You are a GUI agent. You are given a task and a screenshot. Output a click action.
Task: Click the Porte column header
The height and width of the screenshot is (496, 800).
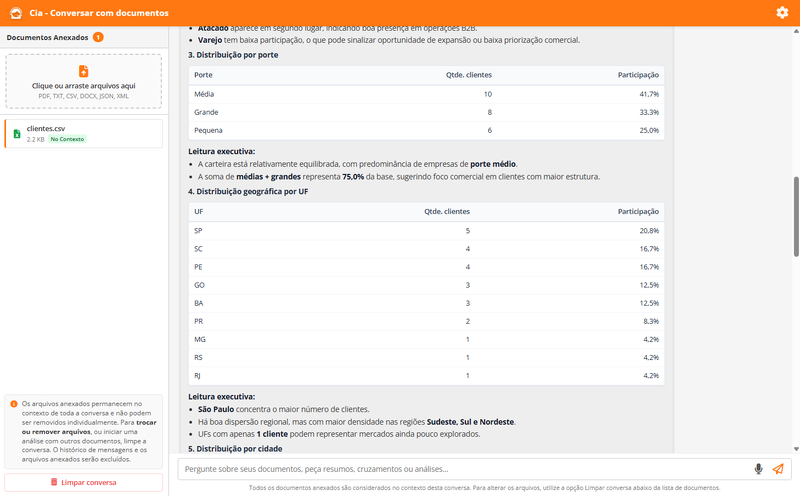[203, 75]
